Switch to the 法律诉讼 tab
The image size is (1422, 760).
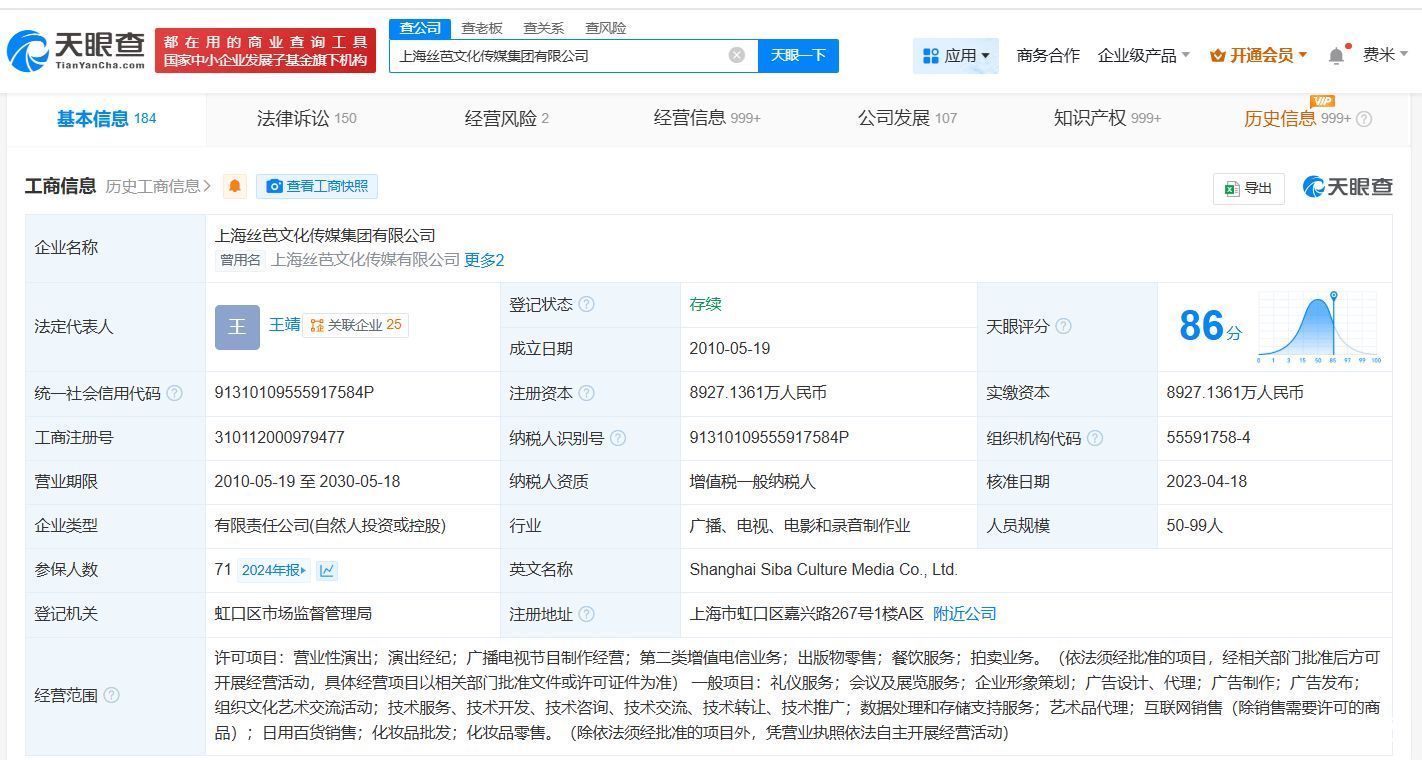coord(306,118)
